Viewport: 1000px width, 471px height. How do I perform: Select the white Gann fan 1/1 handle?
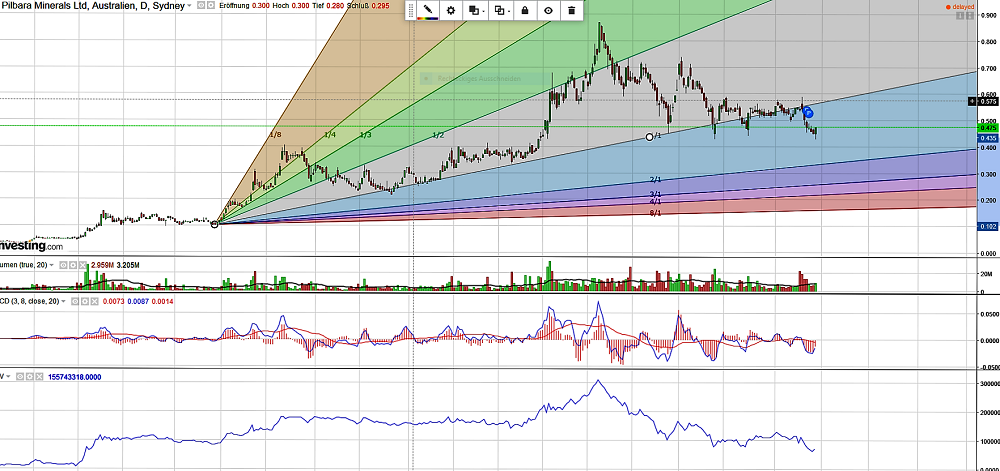click(650, 136)
